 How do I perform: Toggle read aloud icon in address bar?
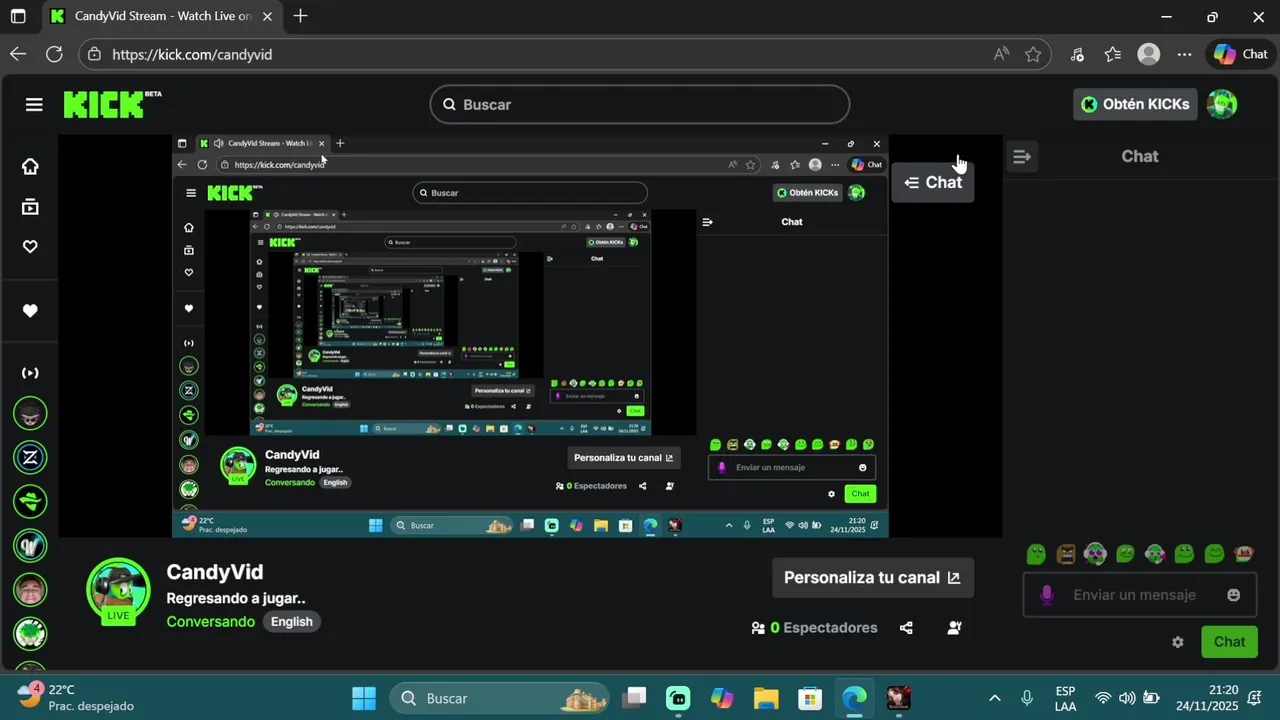coord(1001,54)
